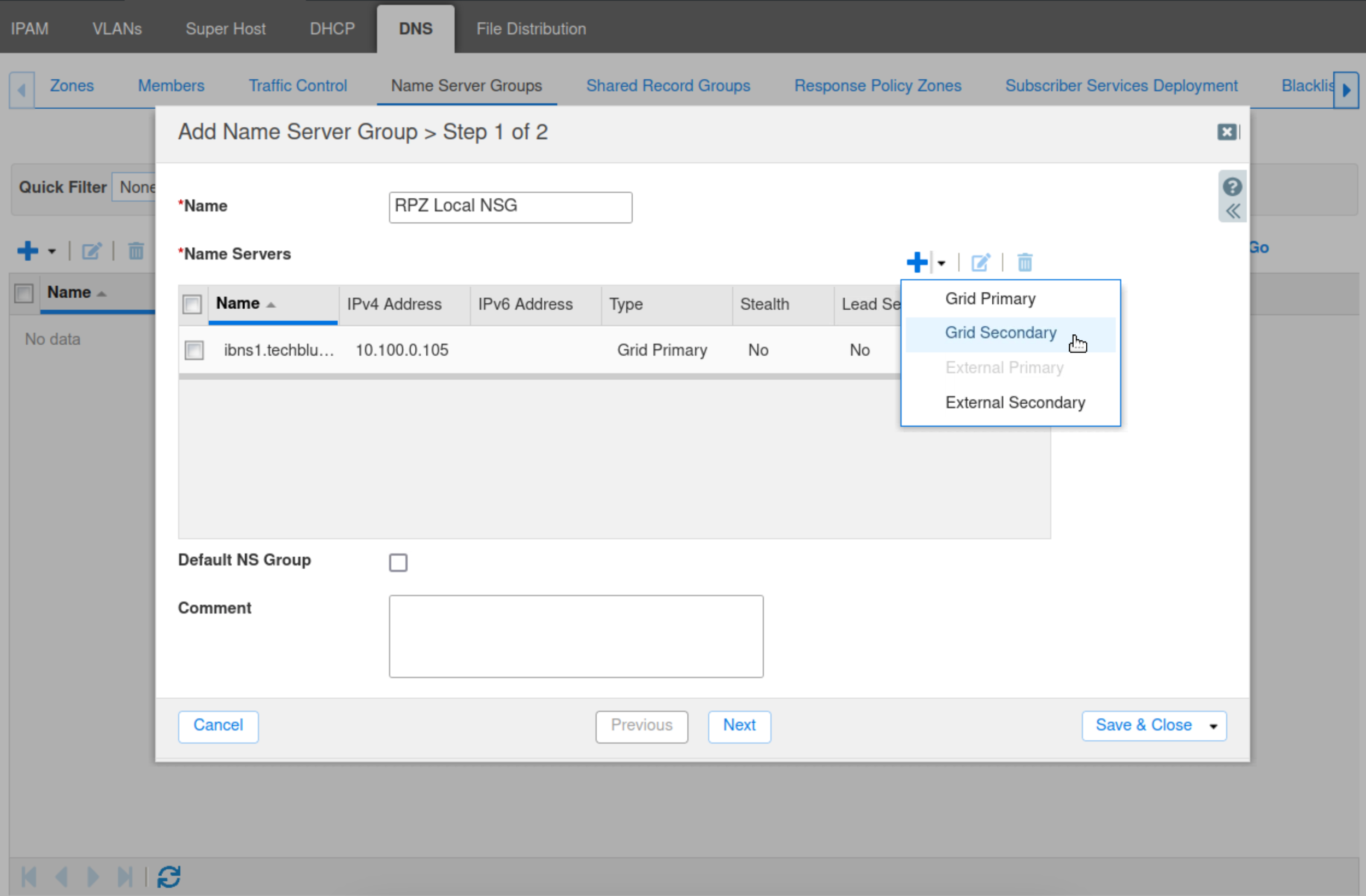Collapse the help panel with double chevron
Viewport: 1366px width, 896px height.
(x=1232, y=211)
